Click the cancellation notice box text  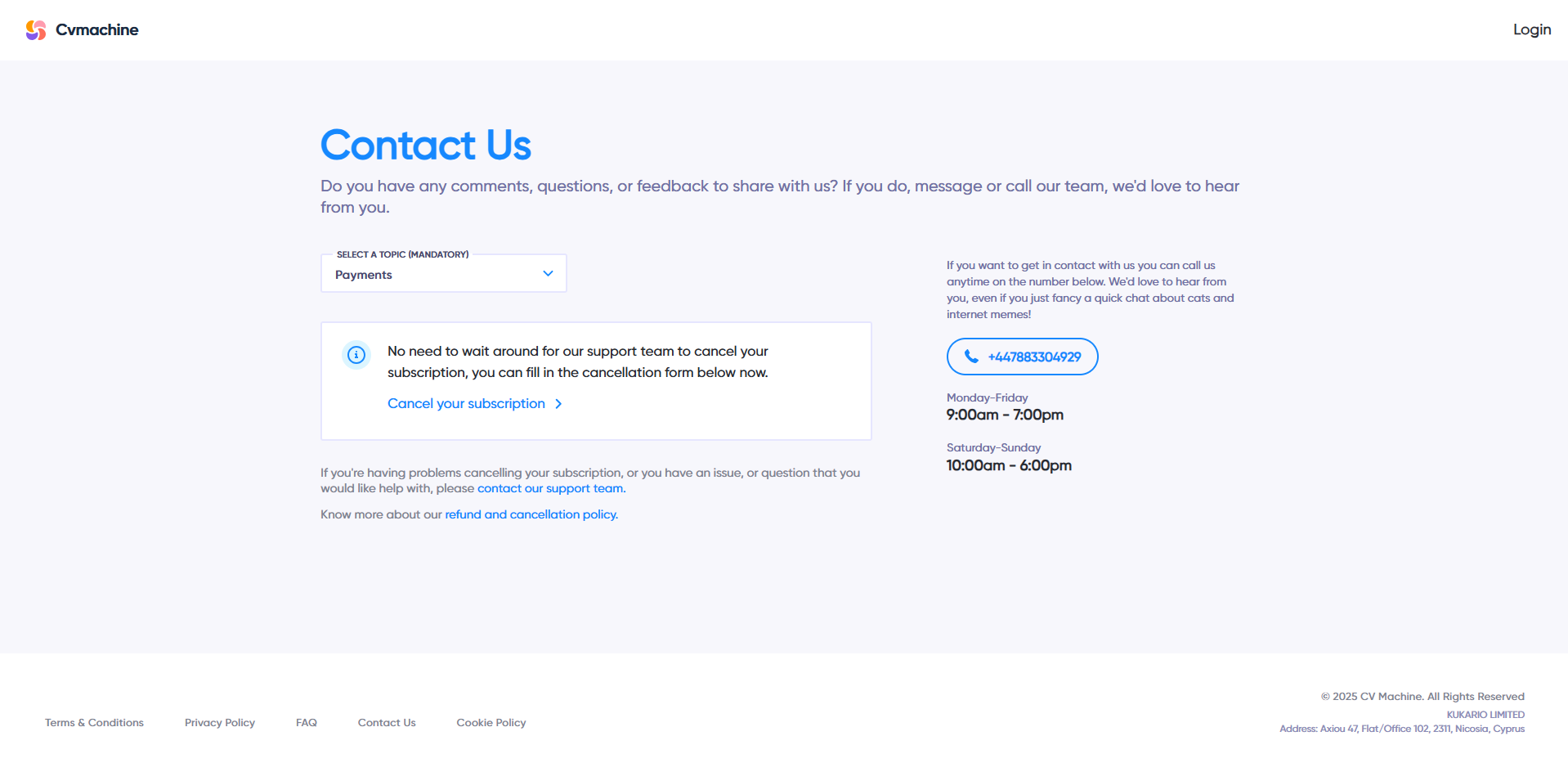click(x=578, y=361)
